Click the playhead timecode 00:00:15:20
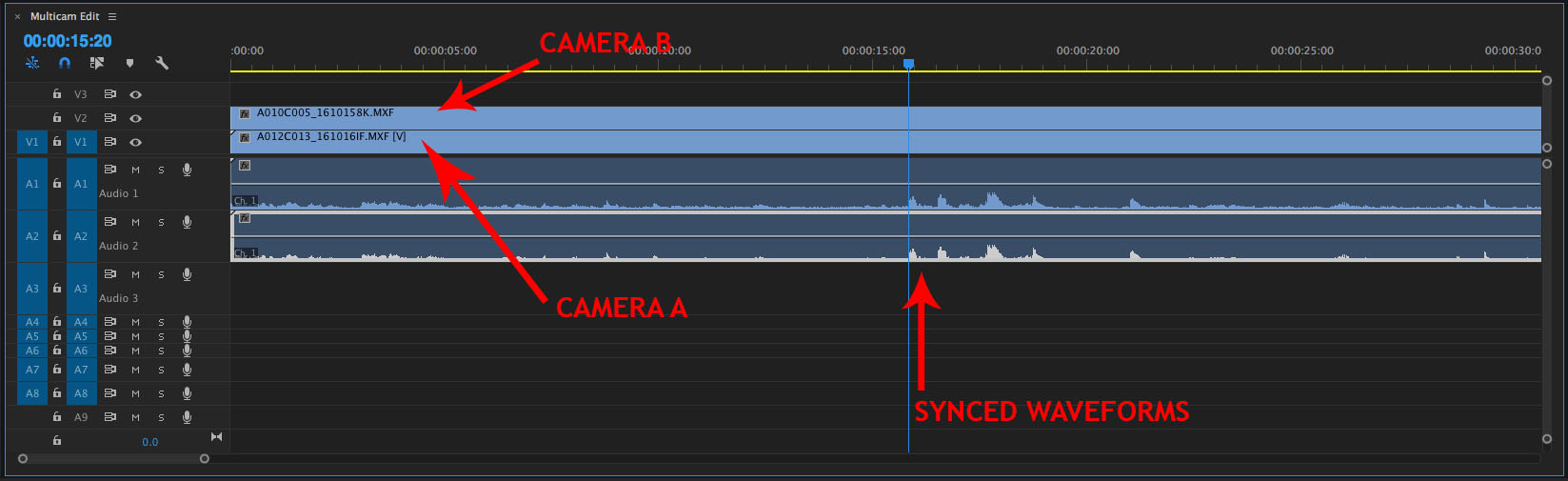This screenshot has width=1568, height=481. click(x=68, y=41)
